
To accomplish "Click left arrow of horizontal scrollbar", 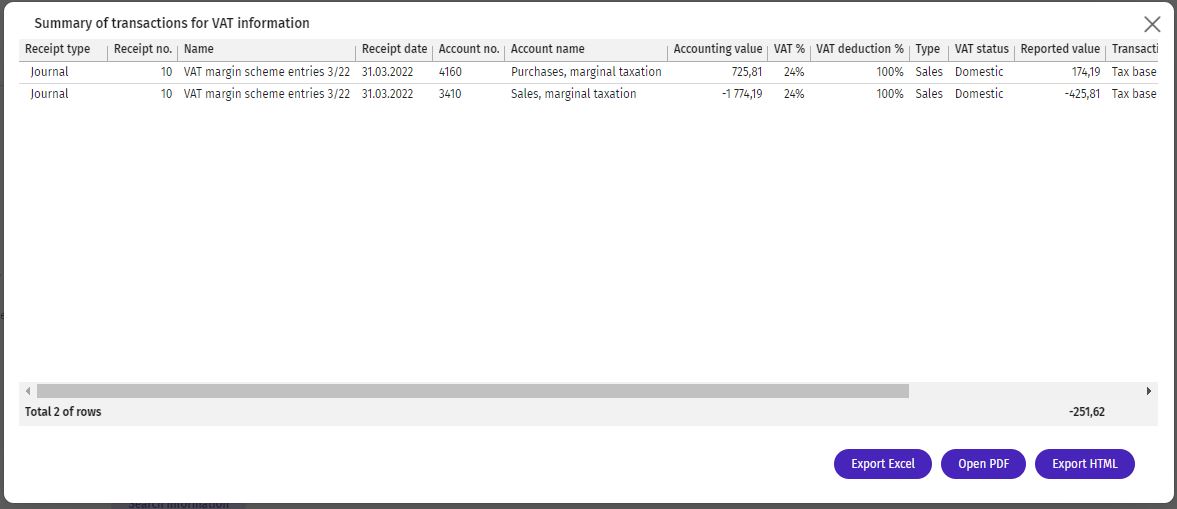I will click(28, 391).
